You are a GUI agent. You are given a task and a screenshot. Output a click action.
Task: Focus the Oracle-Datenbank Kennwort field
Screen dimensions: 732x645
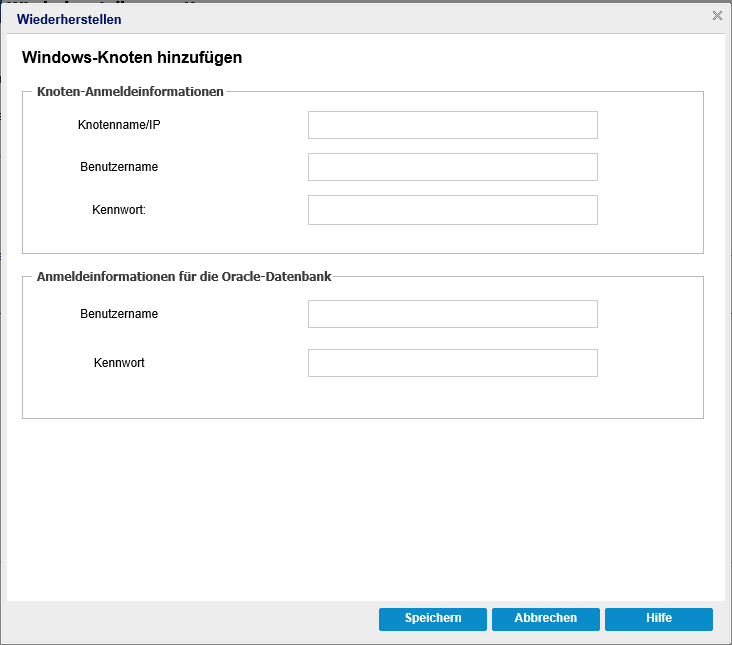click(x=452, y=363)
